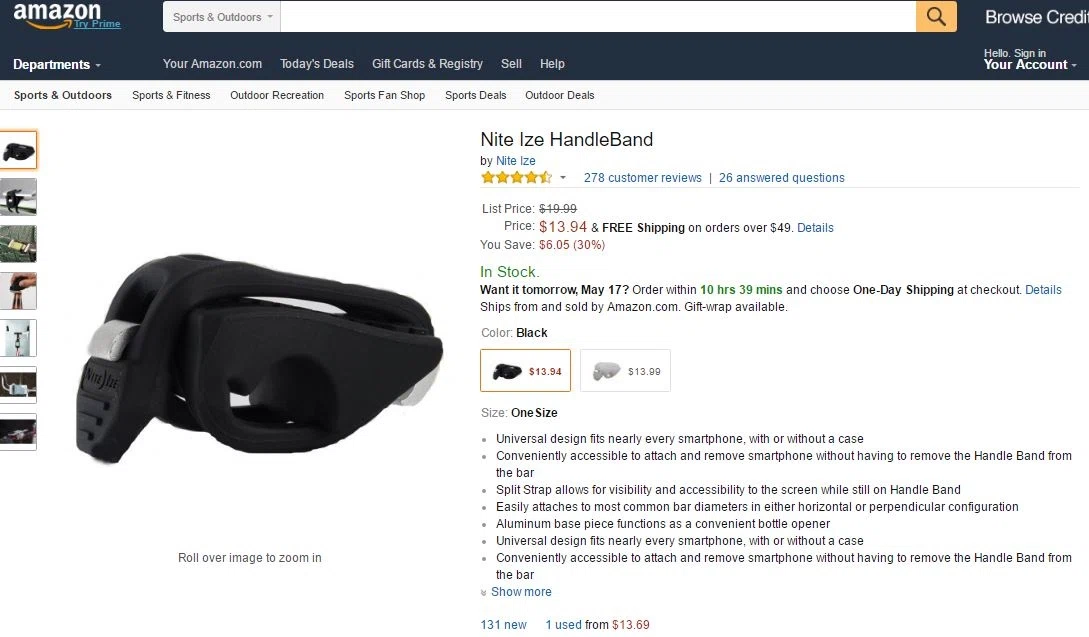Go to the Sports Fan Shop tab
Viewport: 1089px width, 637px height.
tap(384, 95)
